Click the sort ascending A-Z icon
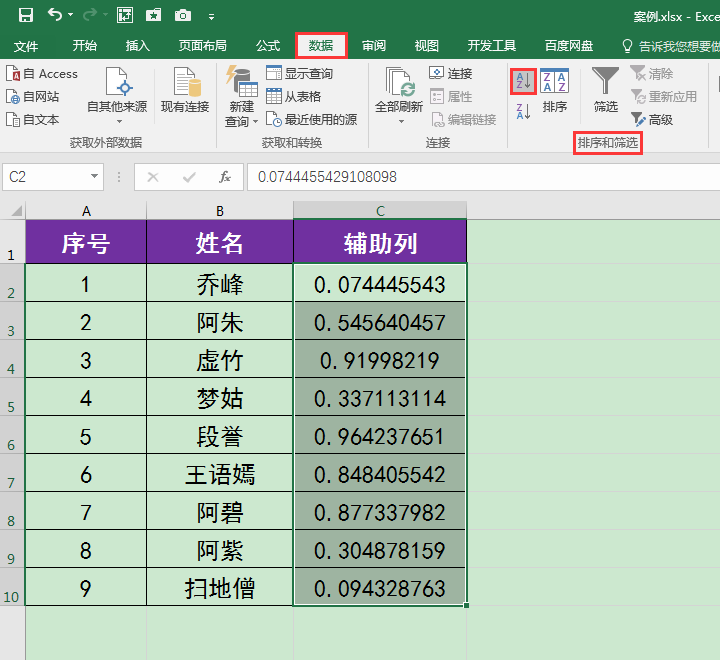 [523, 81]
